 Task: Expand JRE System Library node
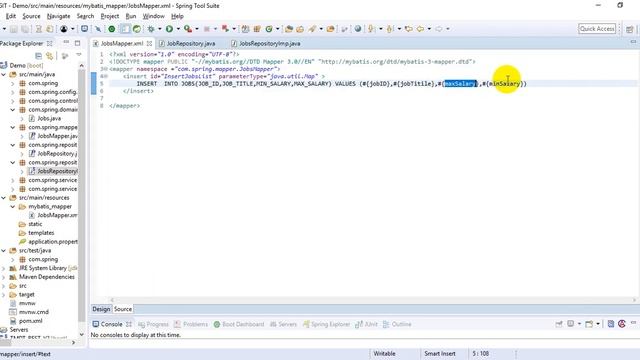[x=4, y=268]
